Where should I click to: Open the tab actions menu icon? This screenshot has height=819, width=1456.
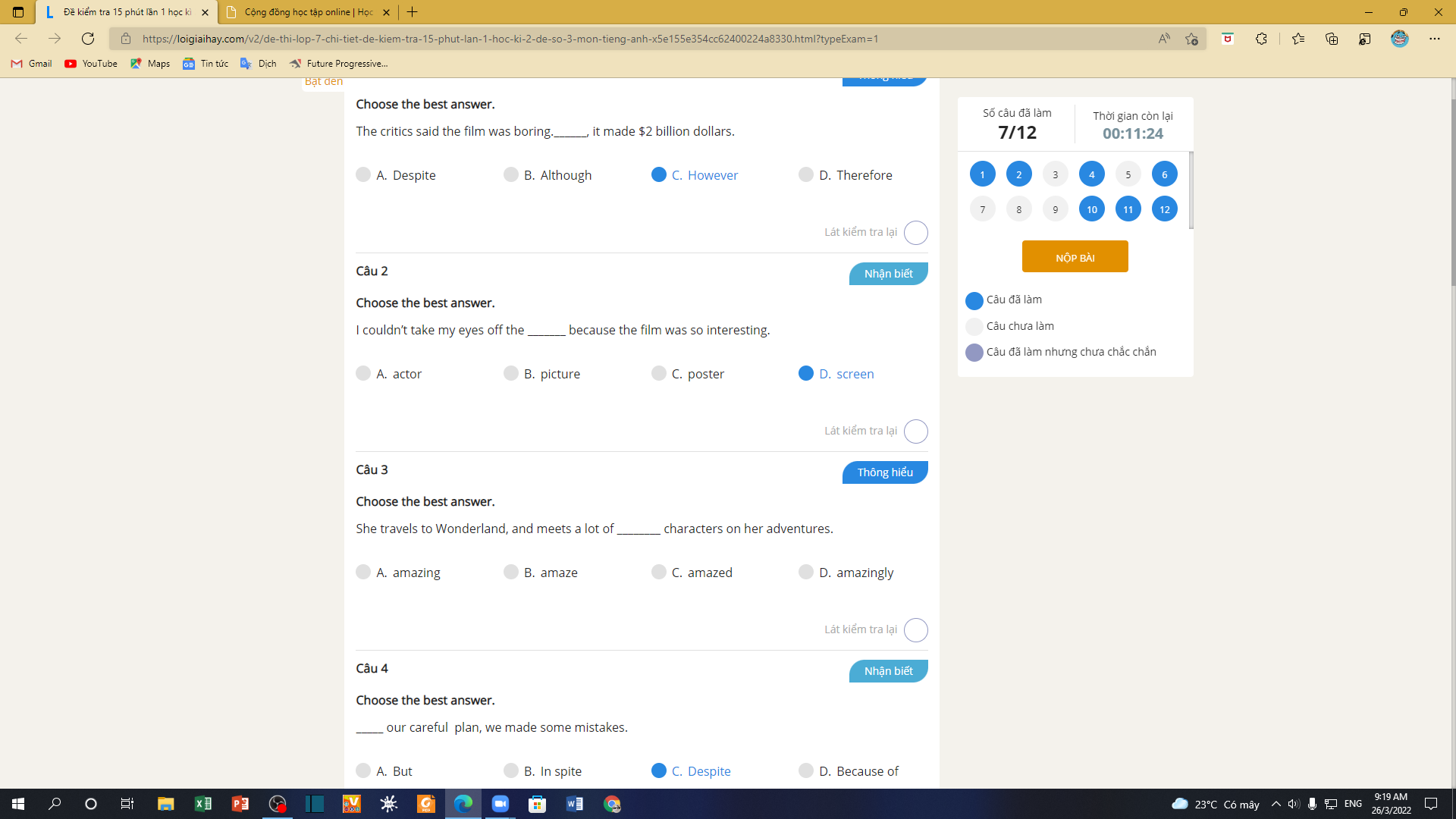[18, 12]
